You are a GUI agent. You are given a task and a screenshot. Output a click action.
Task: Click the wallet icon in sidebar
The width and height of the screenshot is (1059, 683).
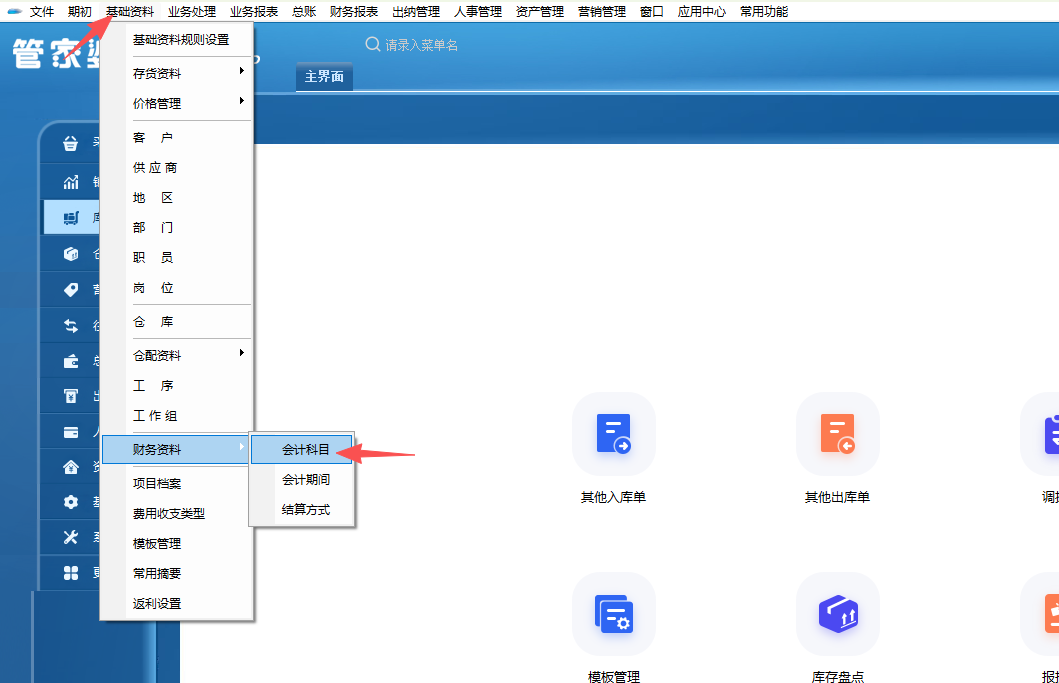click(x=71, y=362)
